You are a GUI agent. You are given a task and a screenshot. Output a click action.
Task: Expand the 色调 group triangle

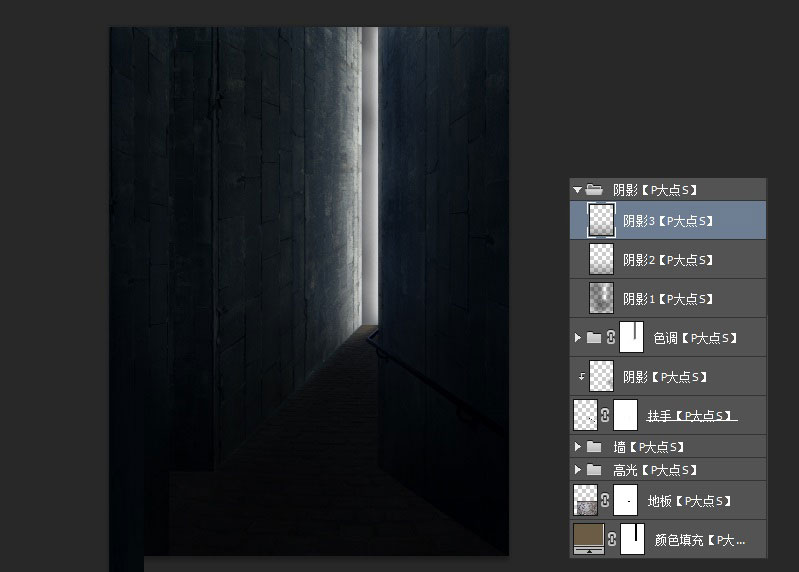577,337
